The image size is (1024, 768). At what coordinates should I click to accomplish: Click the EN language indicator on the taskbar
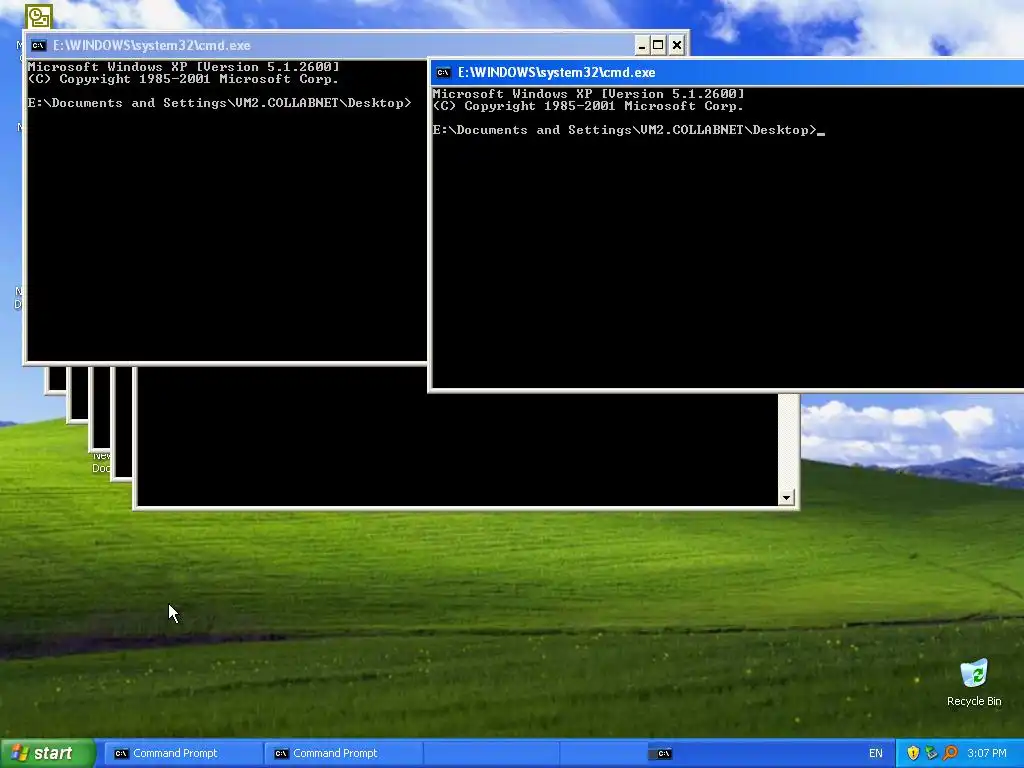(x=876, y=754)
